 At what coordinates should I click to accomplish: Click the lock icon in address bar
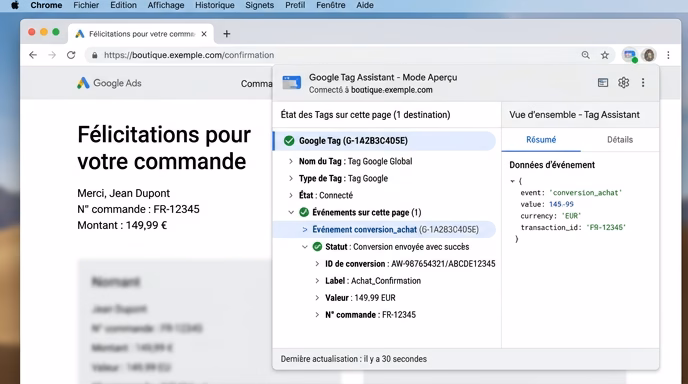point(94,55)
